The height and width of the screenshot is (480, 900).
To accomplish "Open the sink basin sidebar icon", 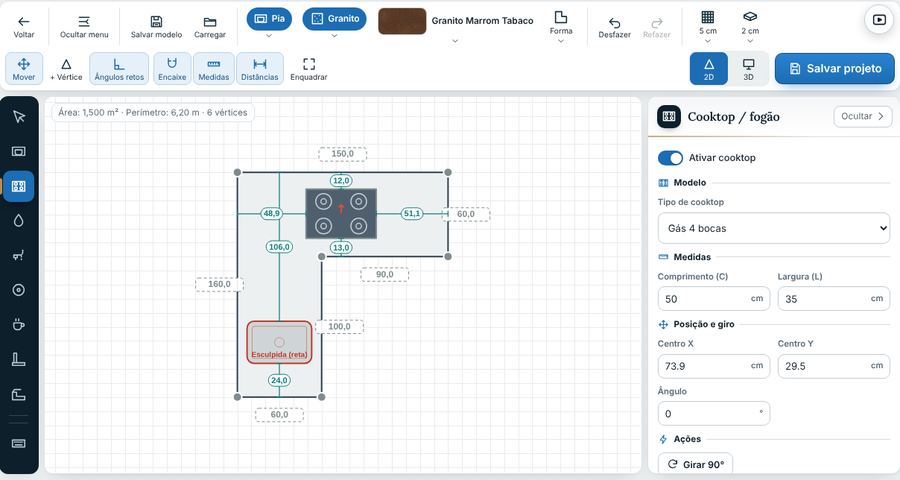I will coord(19,152).
